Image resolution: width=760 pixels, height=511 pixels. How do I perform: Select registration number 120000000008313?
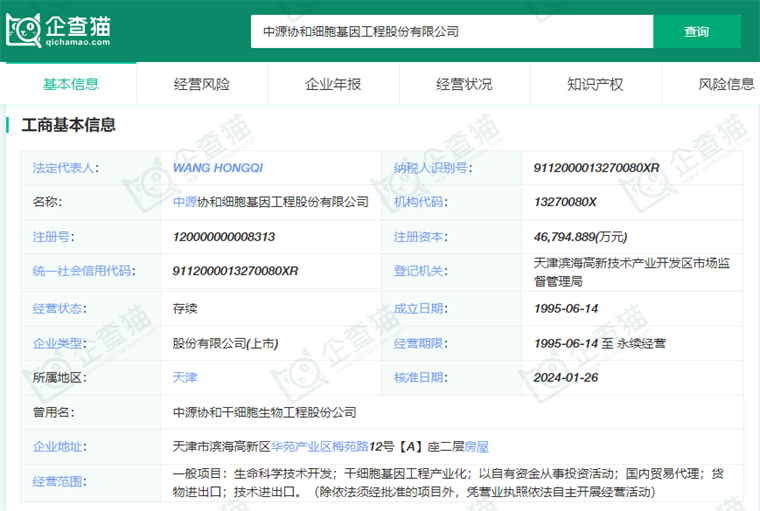pos(223,237)
